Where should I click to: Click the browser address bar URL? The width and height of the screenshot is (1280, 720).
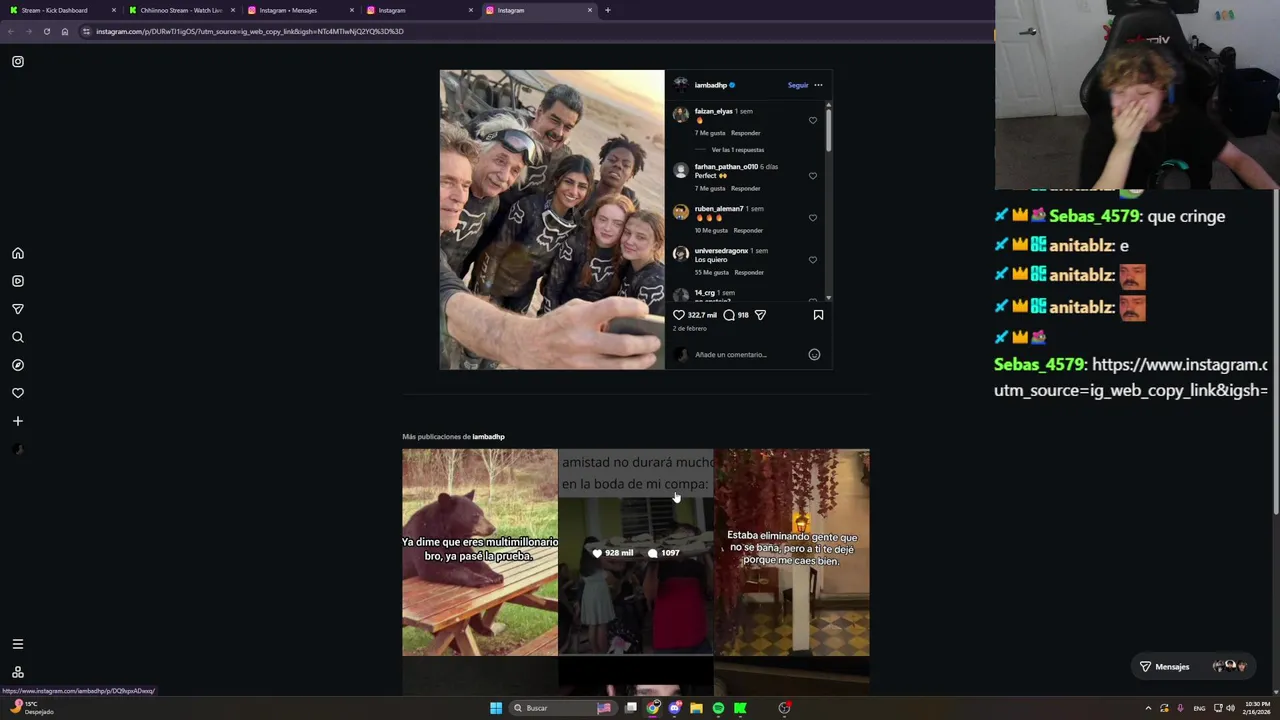250,31
